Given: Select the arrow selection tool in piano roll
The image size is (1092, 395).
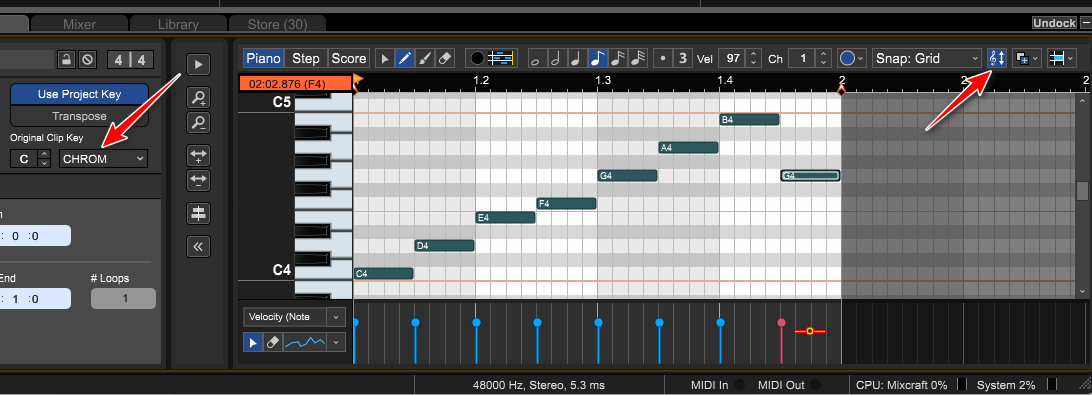Looking at the screenshot, I should [x=385, y=59].
